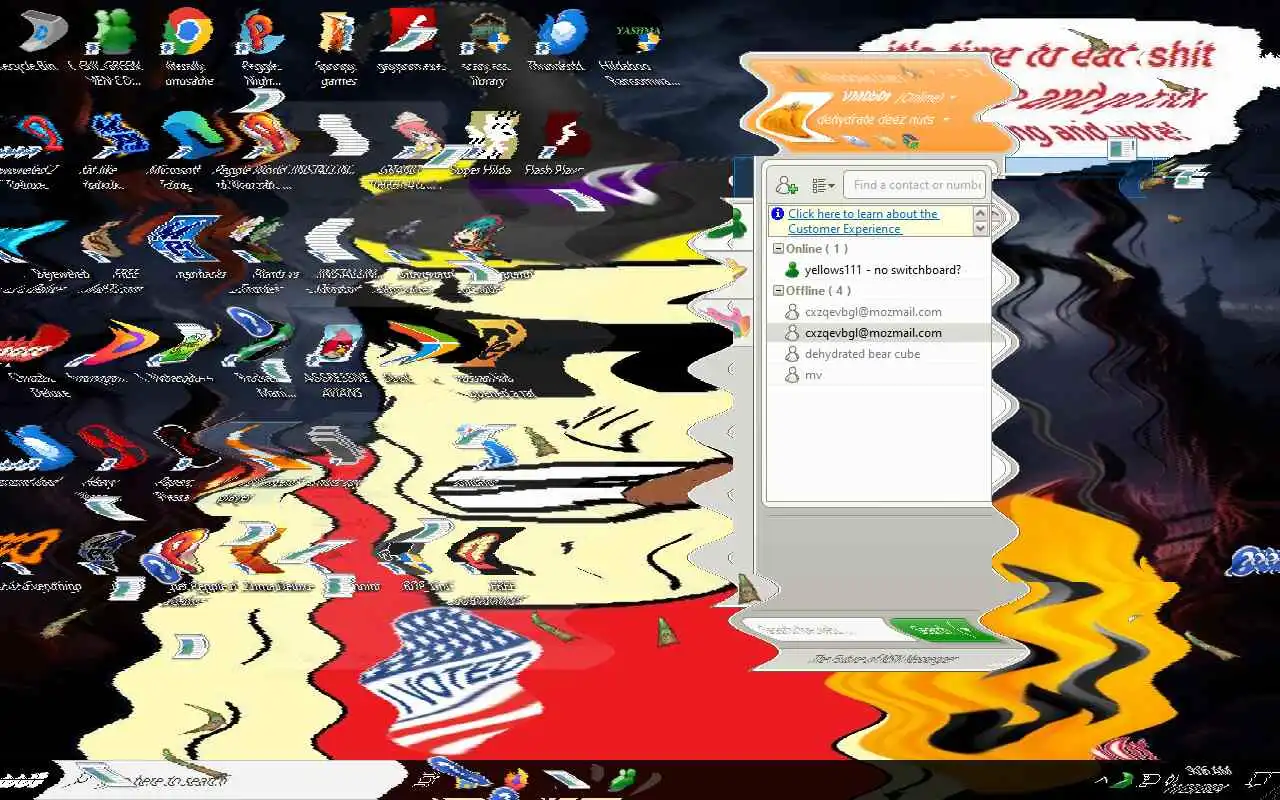Collapse the Offline ( 4 ) contact group
Image resolution: width=1280 pixels, height=800 pixels.
pos(777,291)
